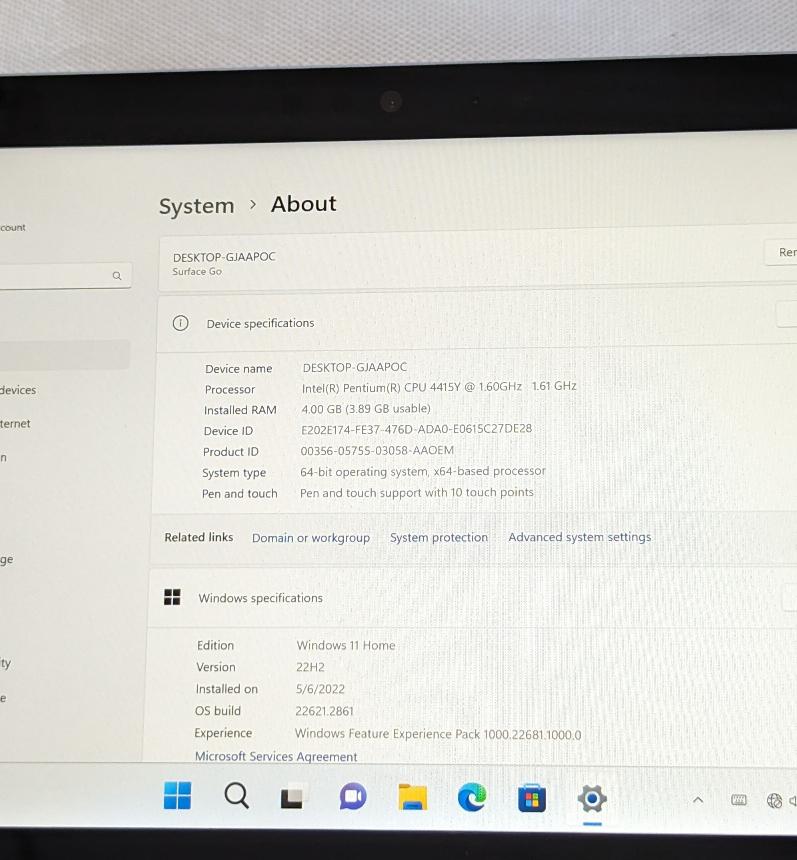This screenshot has height=860, width=797.
Task: Open the touch keyboard tray icon
Action: click(x=739, y=800)
